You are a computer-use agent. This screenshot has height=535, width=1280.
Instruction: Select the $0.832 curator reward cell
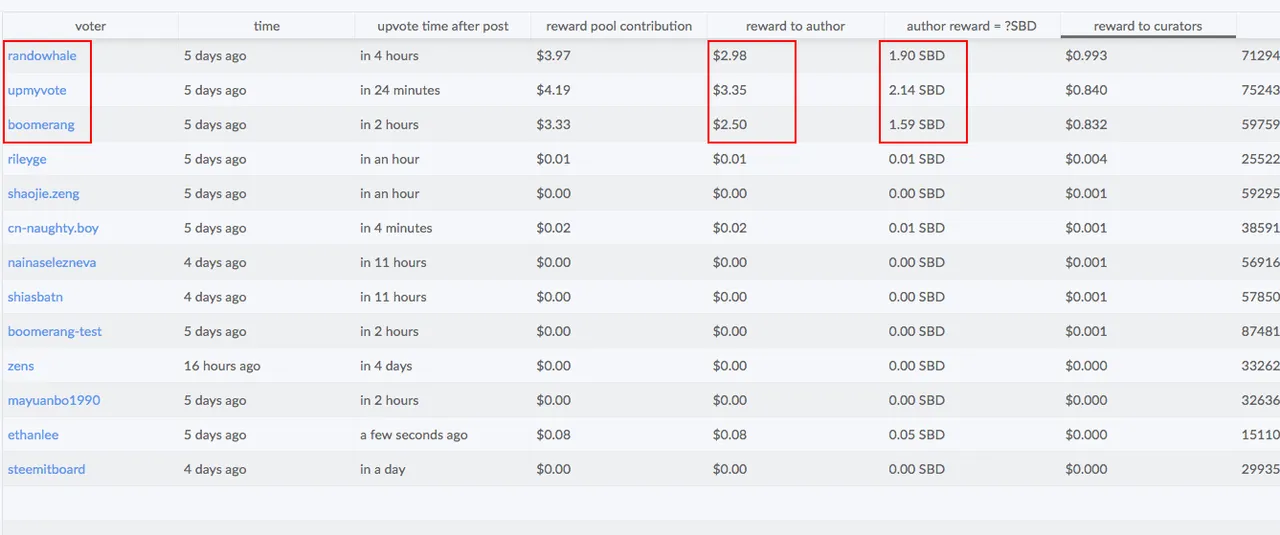[x=1086, y=125]
